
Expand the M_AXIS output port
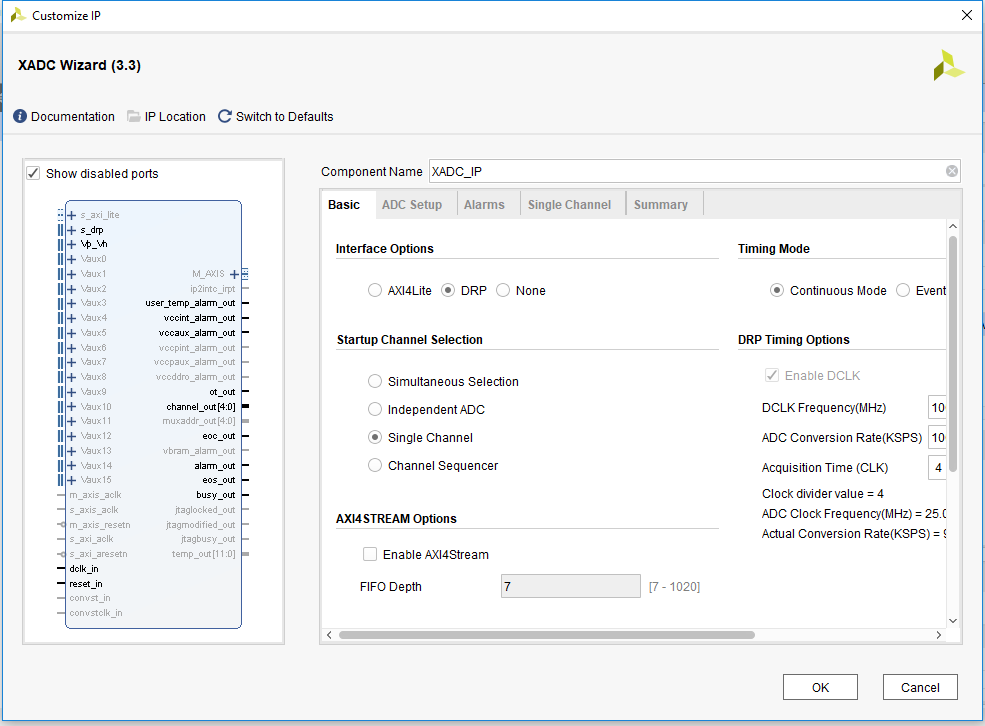click(x=234, y=274)
